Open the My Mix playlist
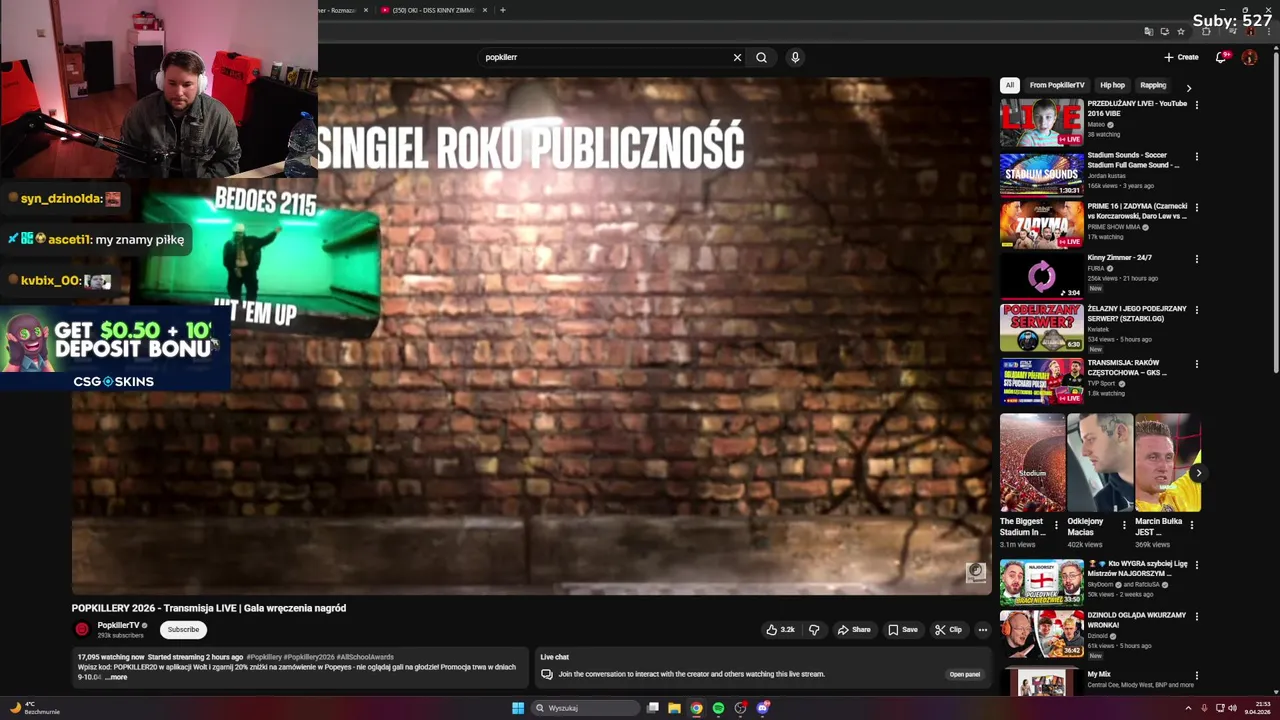Screen dimensions: 1280x720 click(1042, 682)
